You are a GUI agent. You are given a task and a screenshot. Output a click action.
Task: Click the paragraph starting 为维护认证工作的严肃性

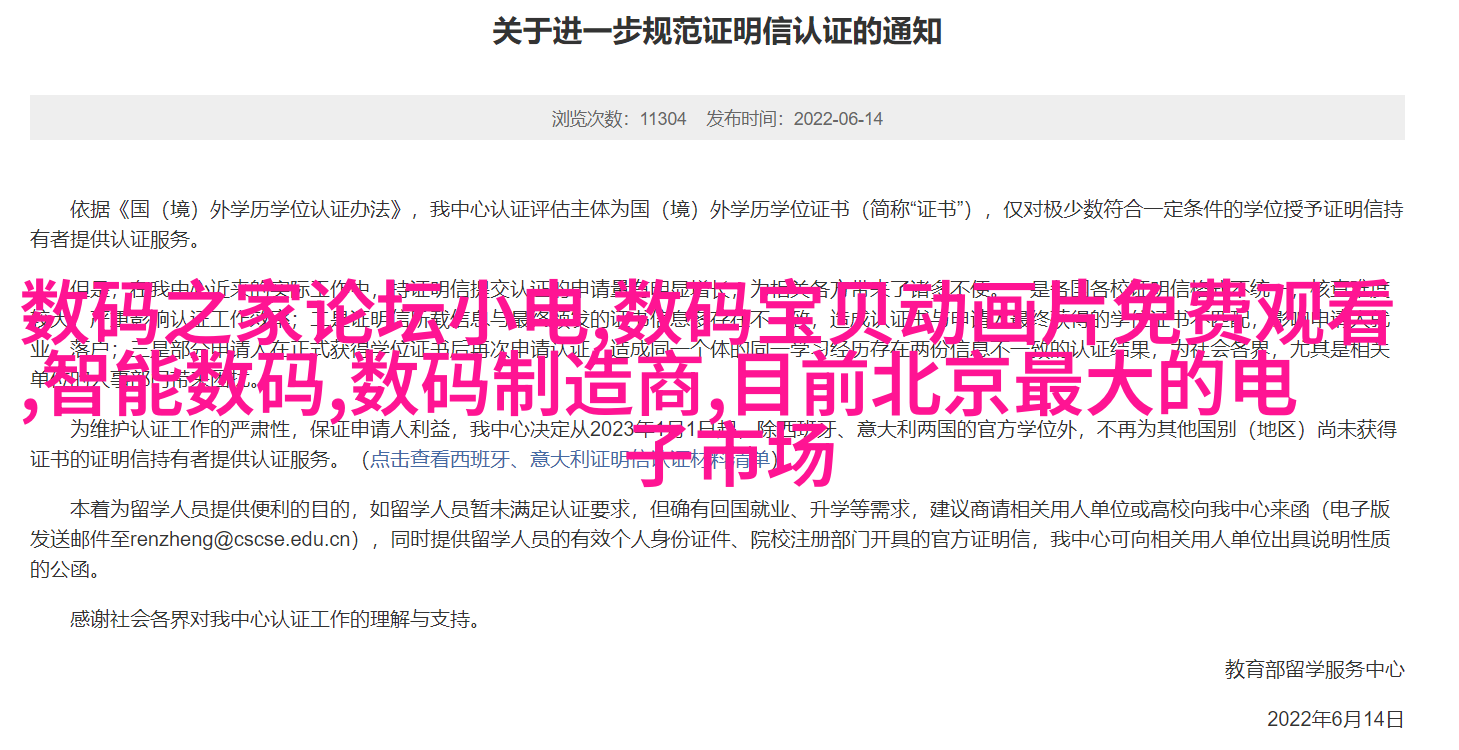[713, 444]
